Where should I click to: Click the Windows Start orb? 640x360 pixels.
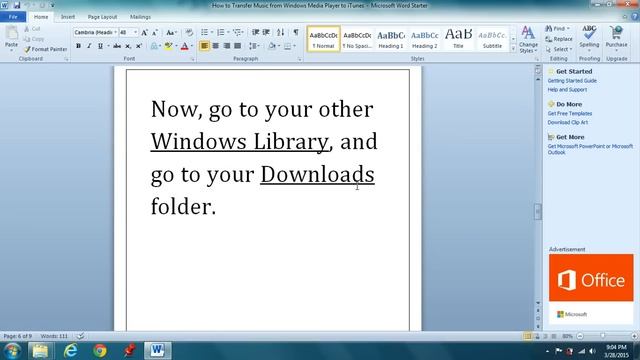12,351
